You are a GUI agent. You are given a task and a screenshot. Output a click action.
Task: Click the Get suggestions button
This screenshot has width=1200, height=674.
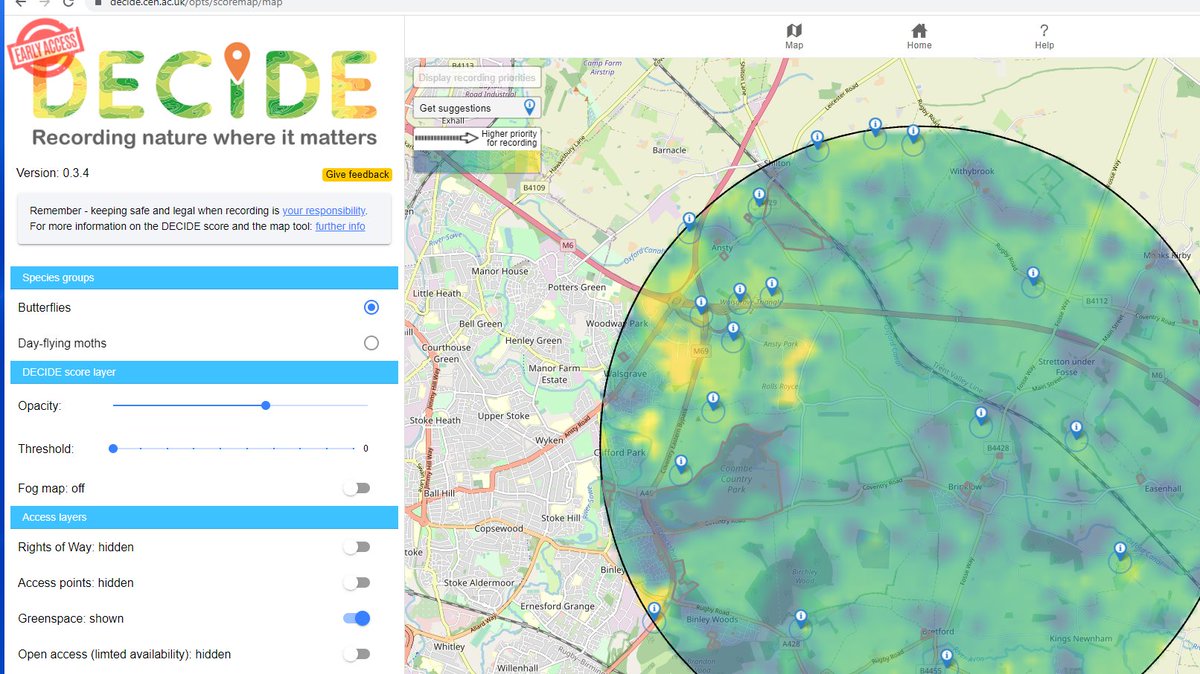click(x=476, y=107)
